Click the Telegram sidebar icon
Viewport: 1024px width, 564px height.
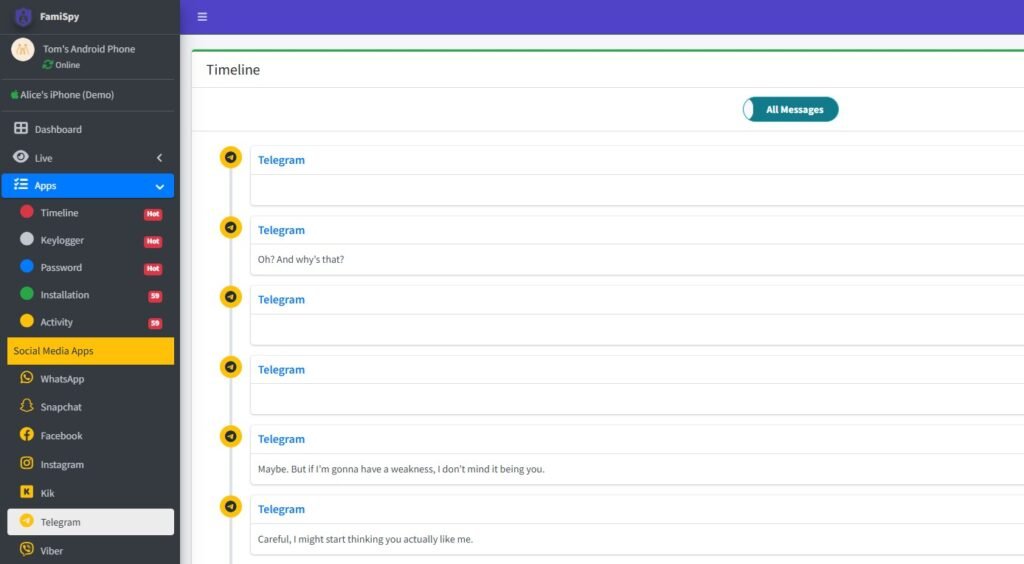coord(27,520)
